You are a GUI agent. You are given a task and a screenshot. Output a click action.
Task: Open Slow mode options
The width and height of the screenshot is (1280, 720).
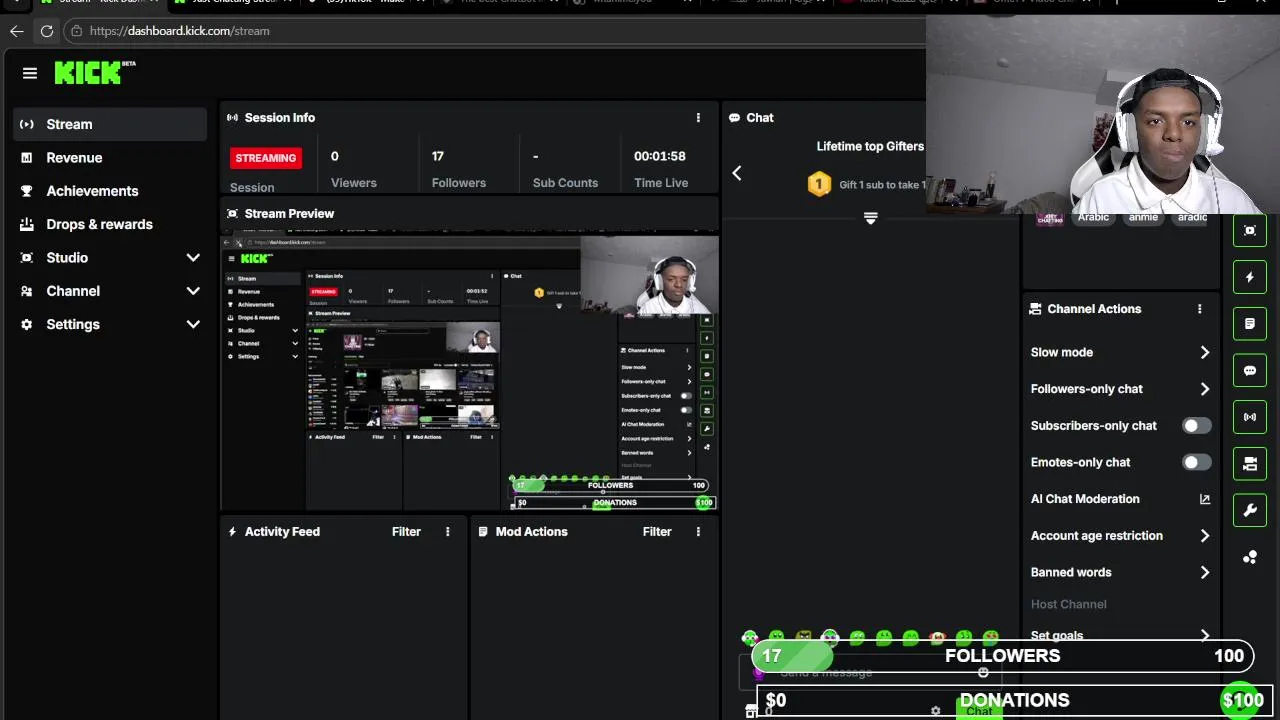1120,352
